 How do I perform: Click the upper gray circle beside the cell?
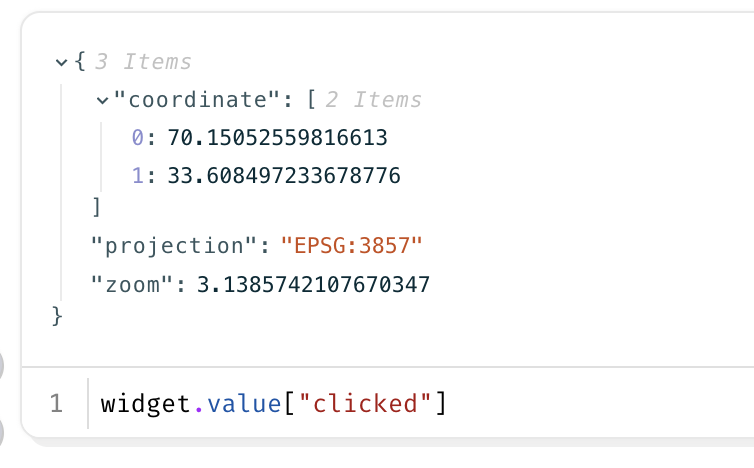[1, 367]
